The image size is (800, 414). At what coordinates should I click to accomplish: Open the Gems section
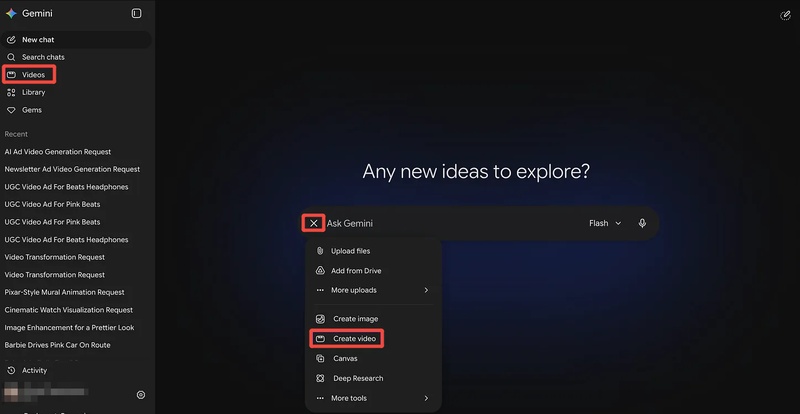tap(76, 110)
